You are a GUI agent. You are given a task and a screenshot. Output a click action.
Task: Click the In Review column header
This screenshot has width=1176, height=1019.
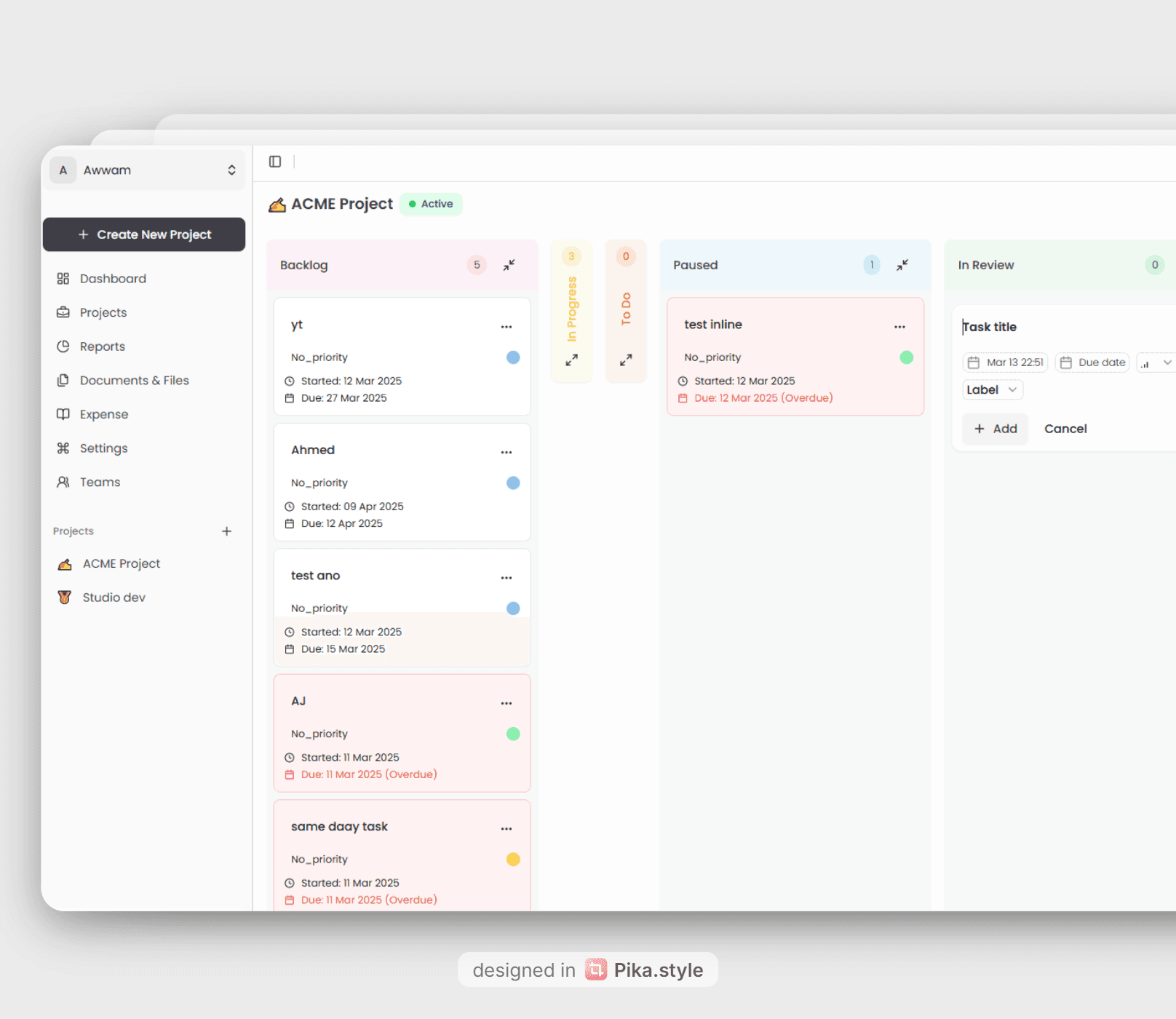1060,265
